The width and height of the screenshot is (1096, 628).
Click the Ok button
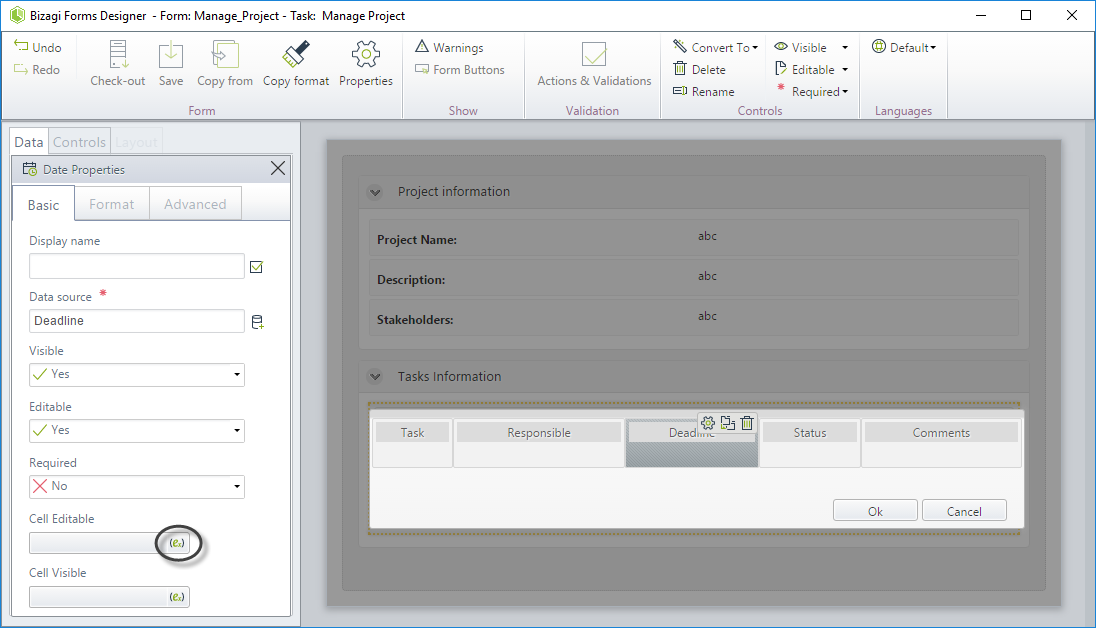[875, 511]
